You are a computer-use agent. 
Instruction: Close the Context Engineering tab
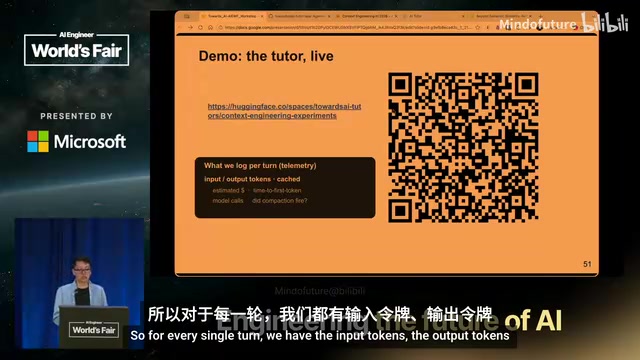click(x=396, y=16)
